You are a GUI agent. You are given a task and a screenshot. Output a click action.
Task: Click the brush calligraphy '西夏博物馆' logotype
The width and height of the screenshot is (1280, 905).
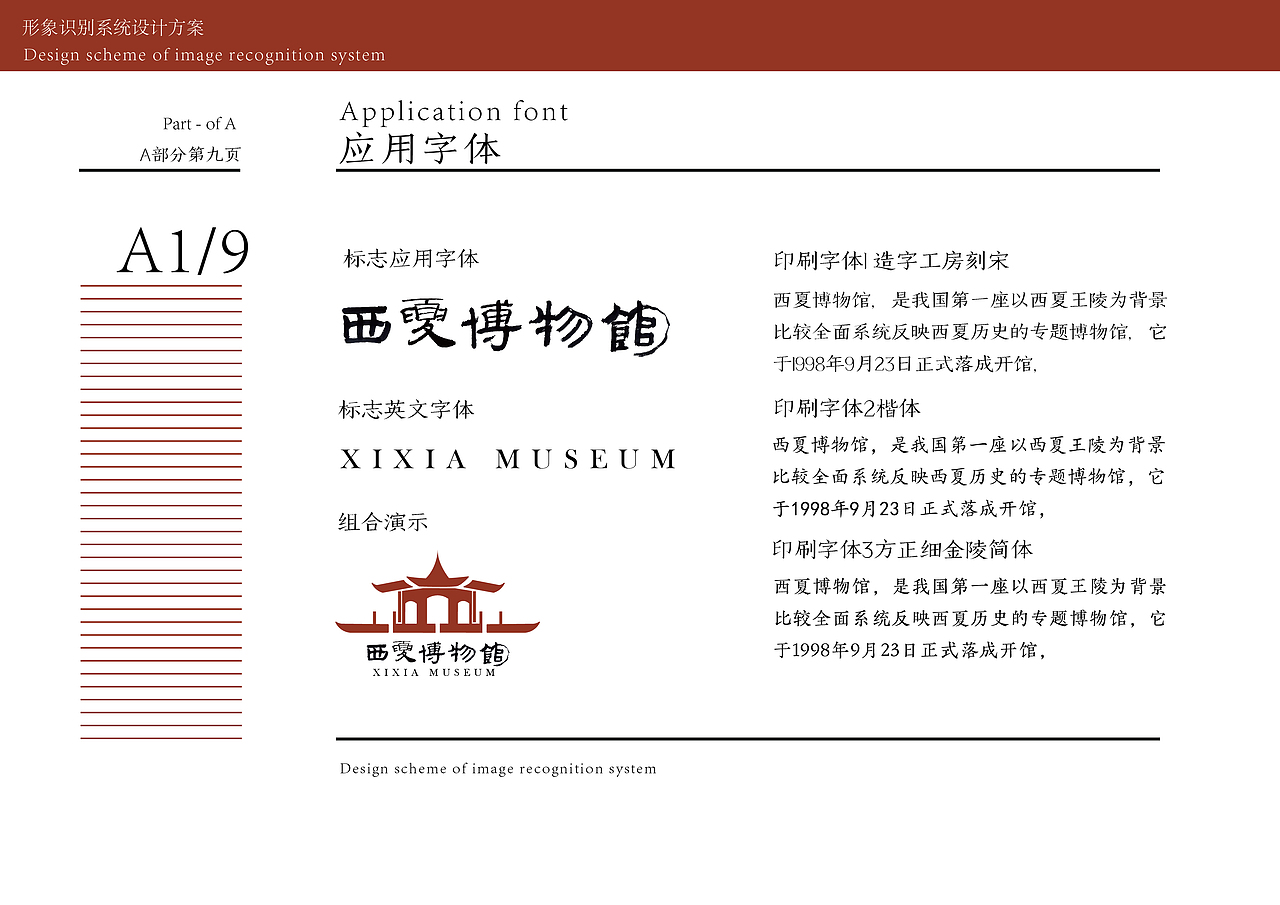(505, 327)
